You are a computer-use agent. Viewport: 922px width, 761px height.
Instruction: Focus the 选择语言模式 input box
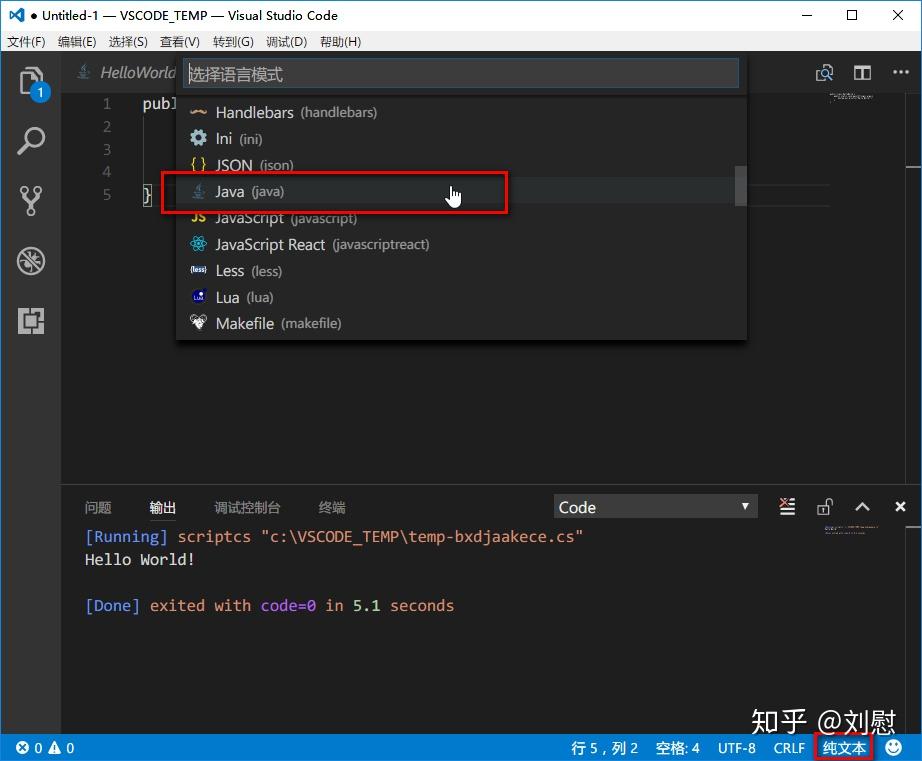(461, 74)
